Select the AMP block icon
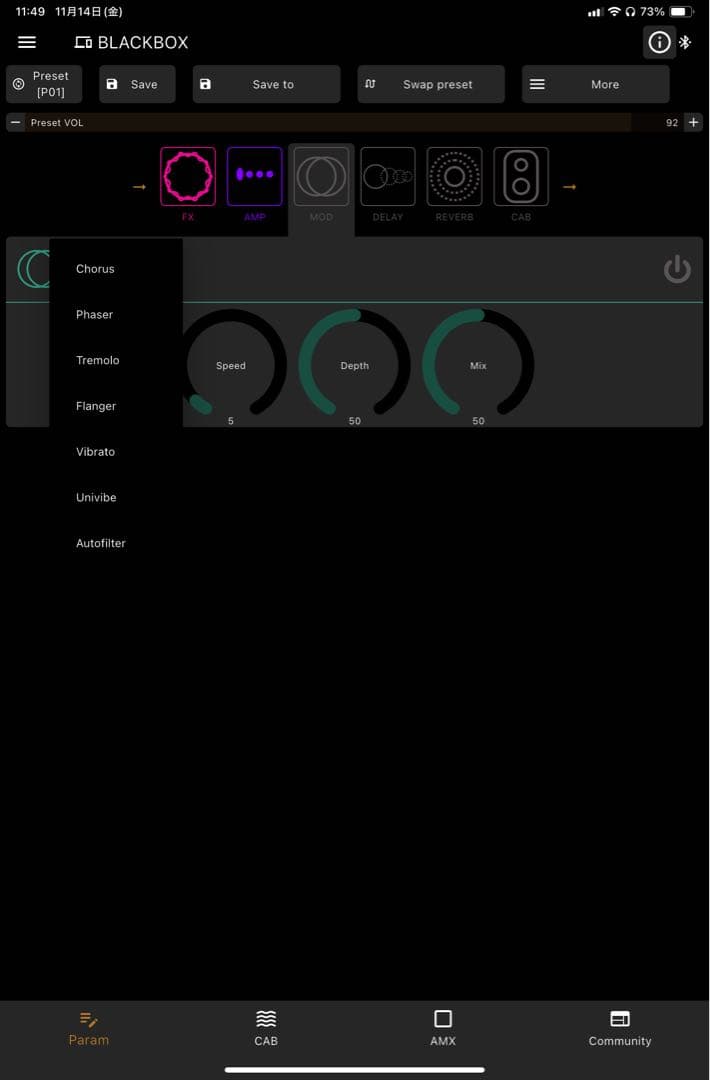 (x=254, y=177)
